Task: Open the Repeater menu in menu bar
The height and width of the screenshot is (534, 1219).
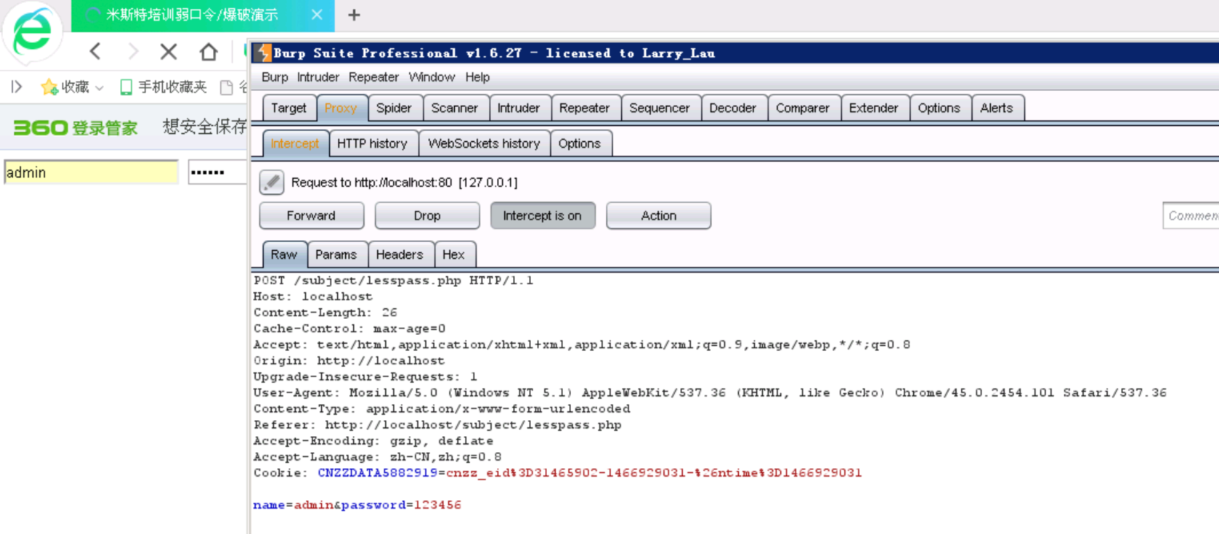Action: point(375,77)
